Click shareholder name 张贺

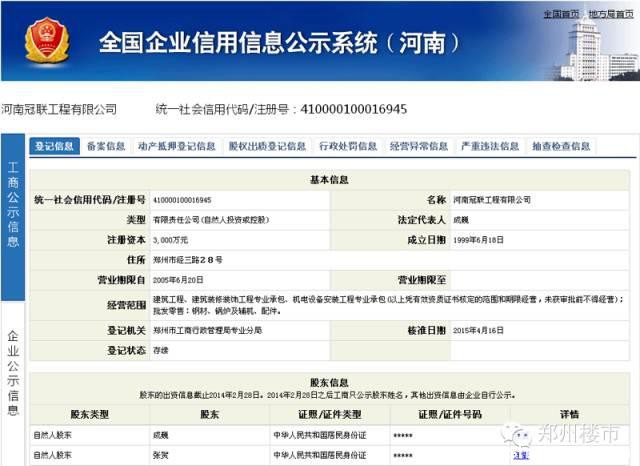point(160,455)
